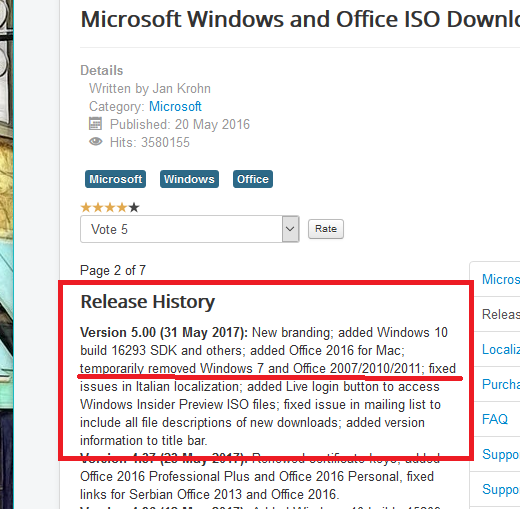Open the top Microsoft link in article index
Viewport: 520px width, 509px height.
click(x=501, y=279)
